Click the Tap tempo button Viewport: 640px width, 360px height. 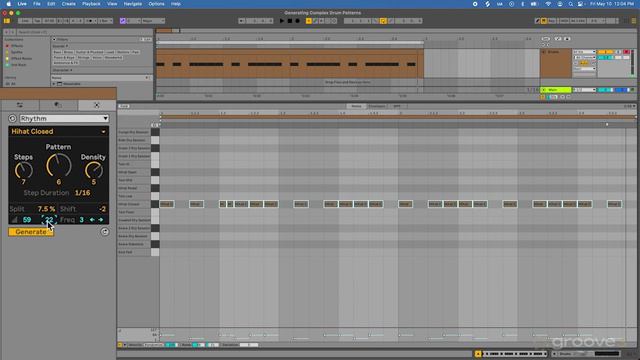tap(37, 21)
